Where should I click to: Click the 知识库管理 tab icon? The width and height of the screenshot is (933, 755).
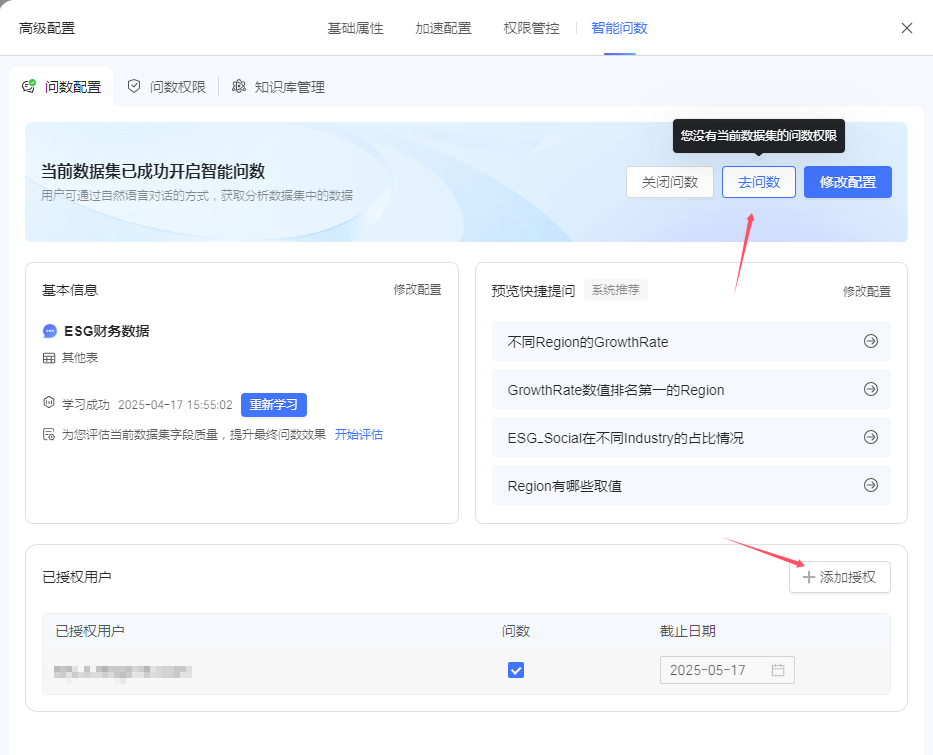239,87
